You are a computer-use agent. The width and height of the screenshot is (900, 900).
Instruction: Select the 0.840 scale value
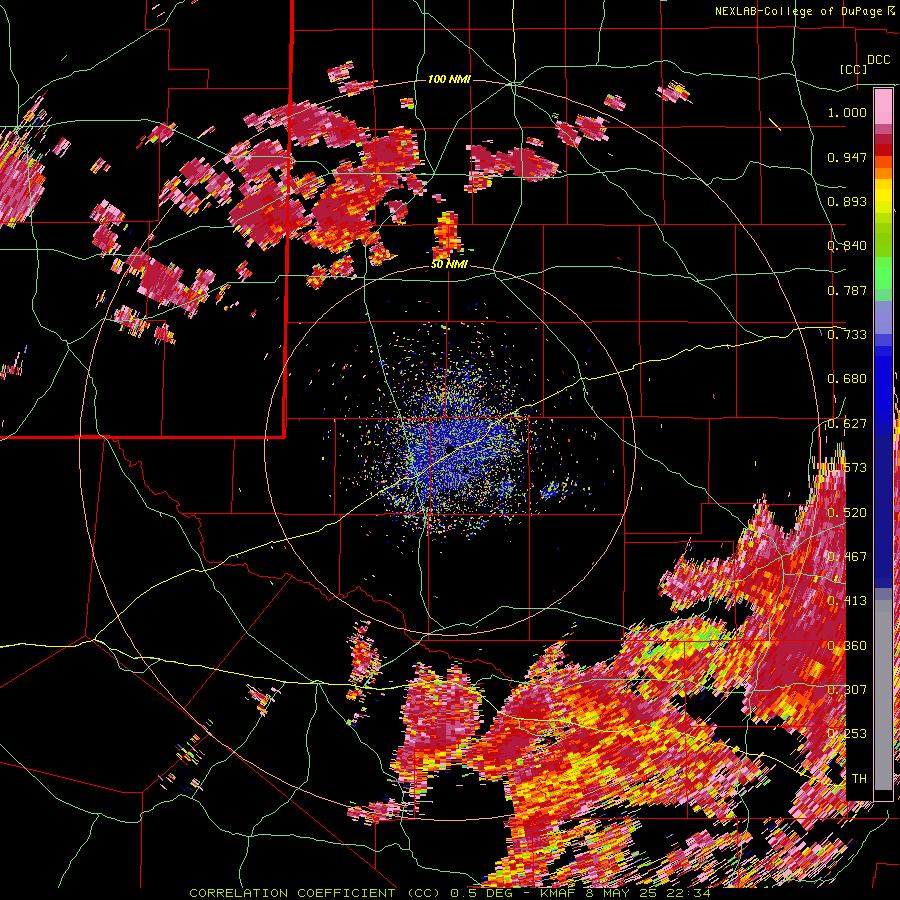pyautogui.click(x=847, y=246)
